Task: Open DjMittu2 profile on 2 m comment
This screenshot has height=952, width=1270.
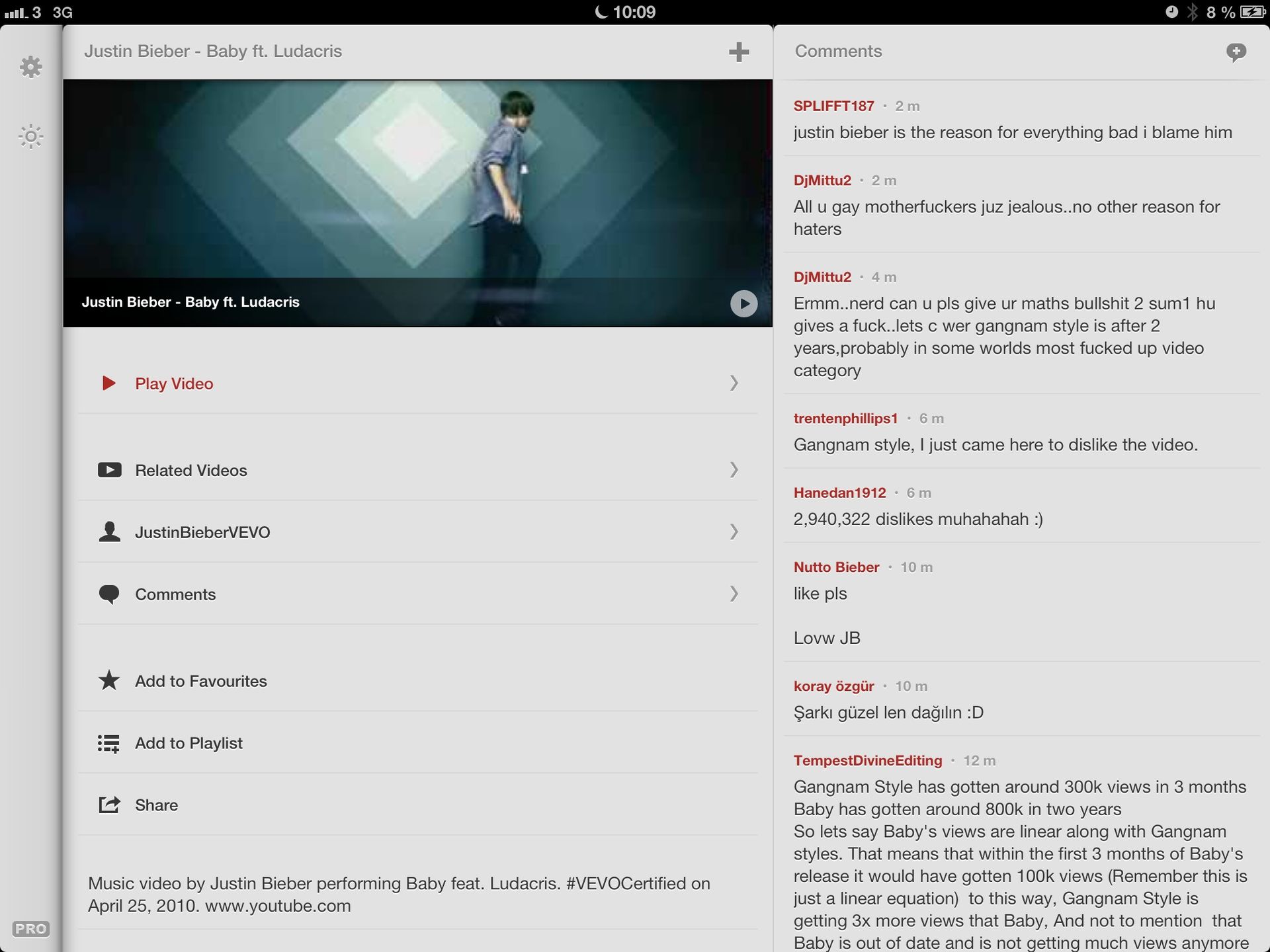Action: [822, 180]
